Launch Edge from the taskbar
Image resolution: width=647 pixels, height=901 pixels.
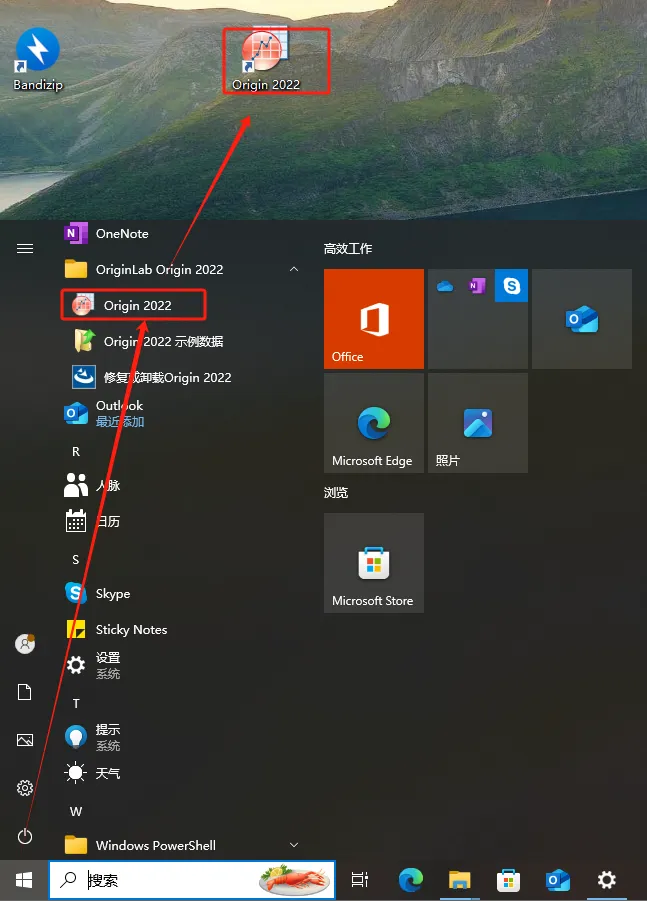(411, 880)
